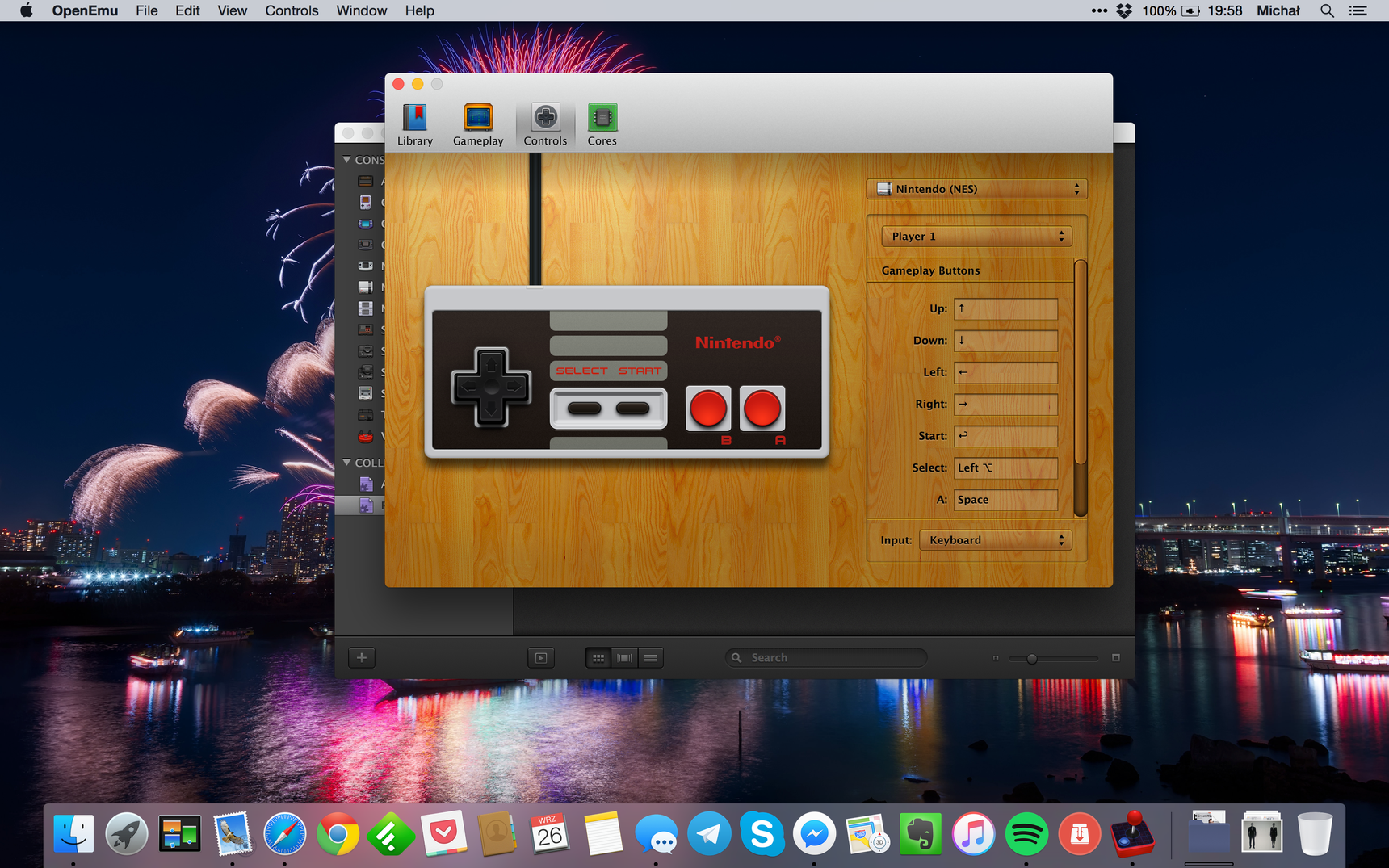Image resolution: width=1389 pixels, height=868 pixels.
Task: Click the play button in library bottom bar
Action: pos(541,658)
